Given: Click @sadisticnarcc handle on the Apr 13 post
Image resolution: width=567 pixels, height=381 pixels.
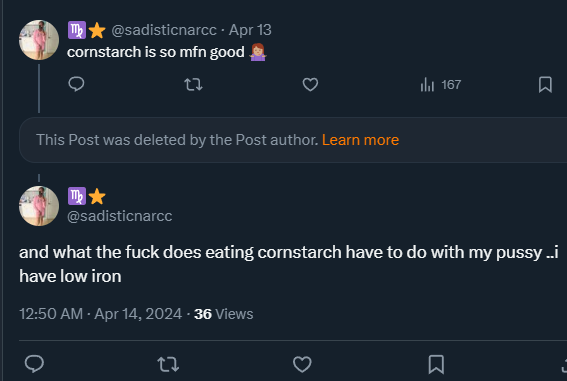Looking at the screenshot, I should (x=164, y=30).
